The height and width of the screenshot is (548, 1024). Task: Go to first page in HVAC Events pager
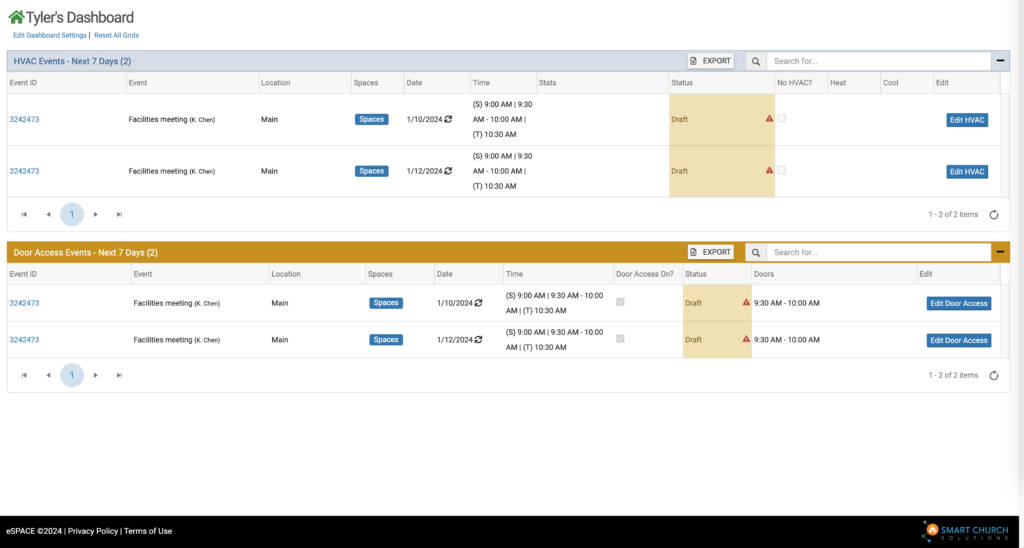(24, 214)
